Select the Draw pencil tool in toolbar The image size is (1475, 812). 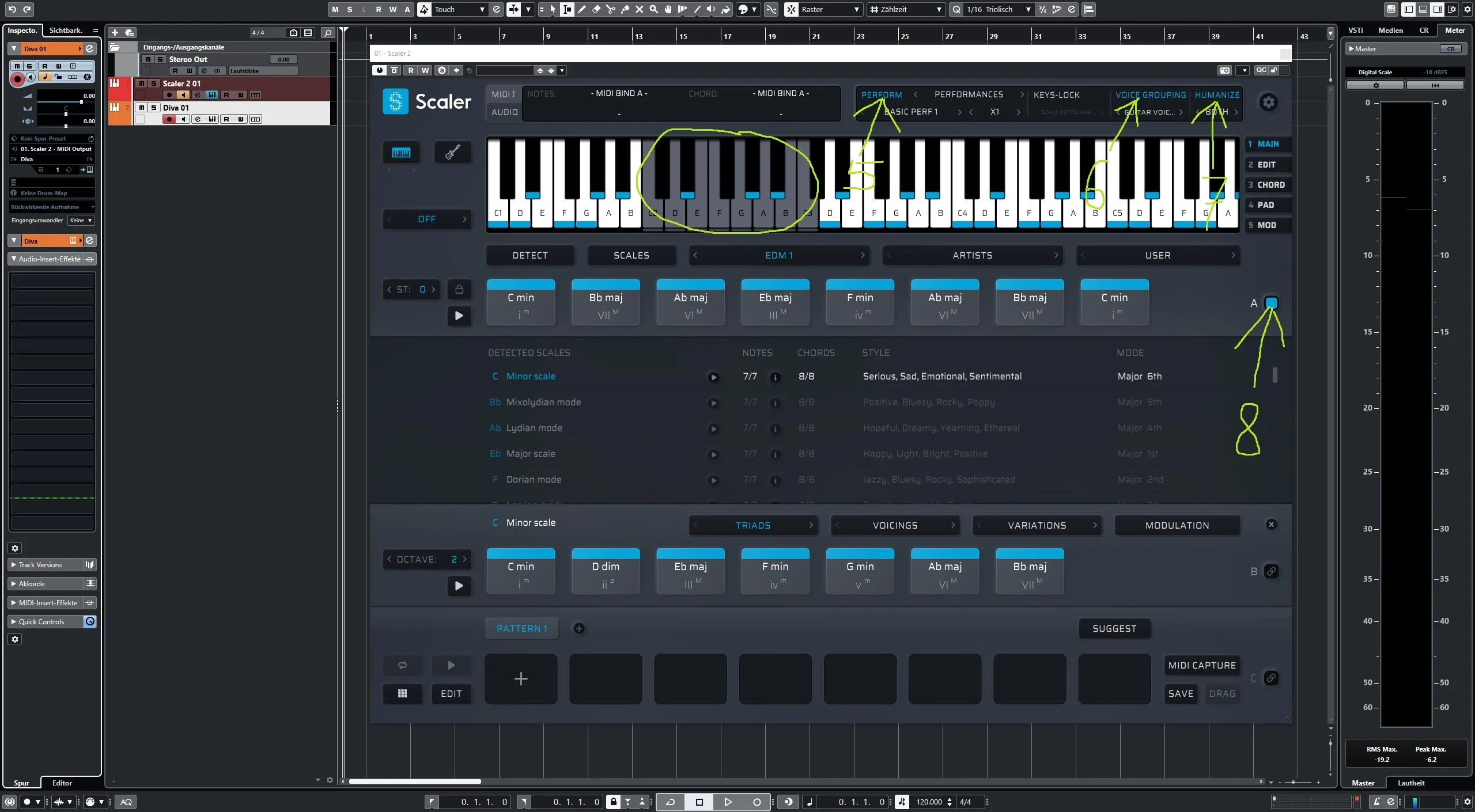[x=582, y=9]
